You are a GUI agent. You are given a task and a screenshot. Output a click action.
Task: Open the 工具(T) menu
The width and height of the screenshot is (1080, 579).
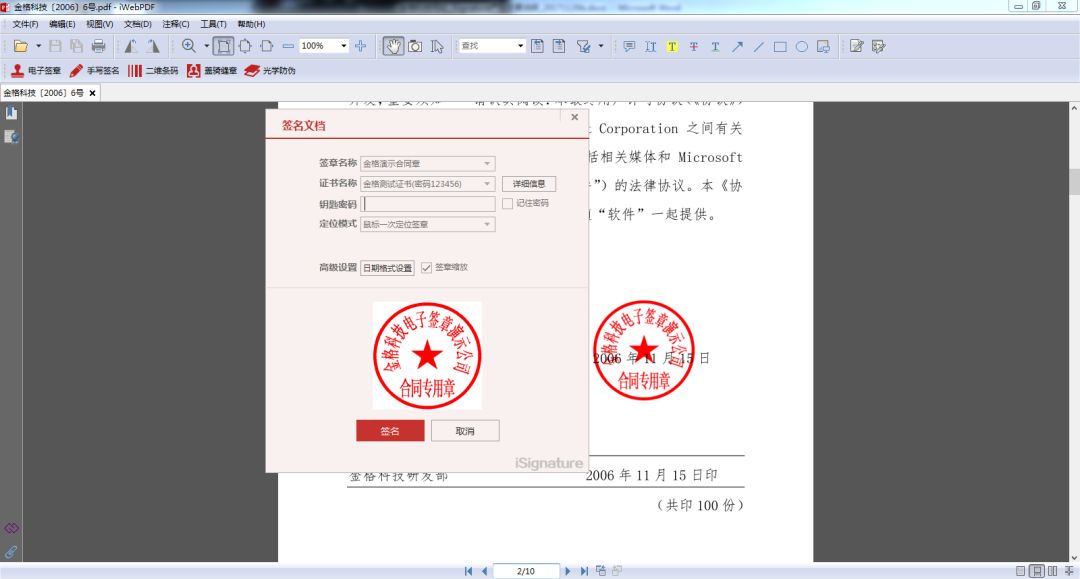tap(213, 24)
